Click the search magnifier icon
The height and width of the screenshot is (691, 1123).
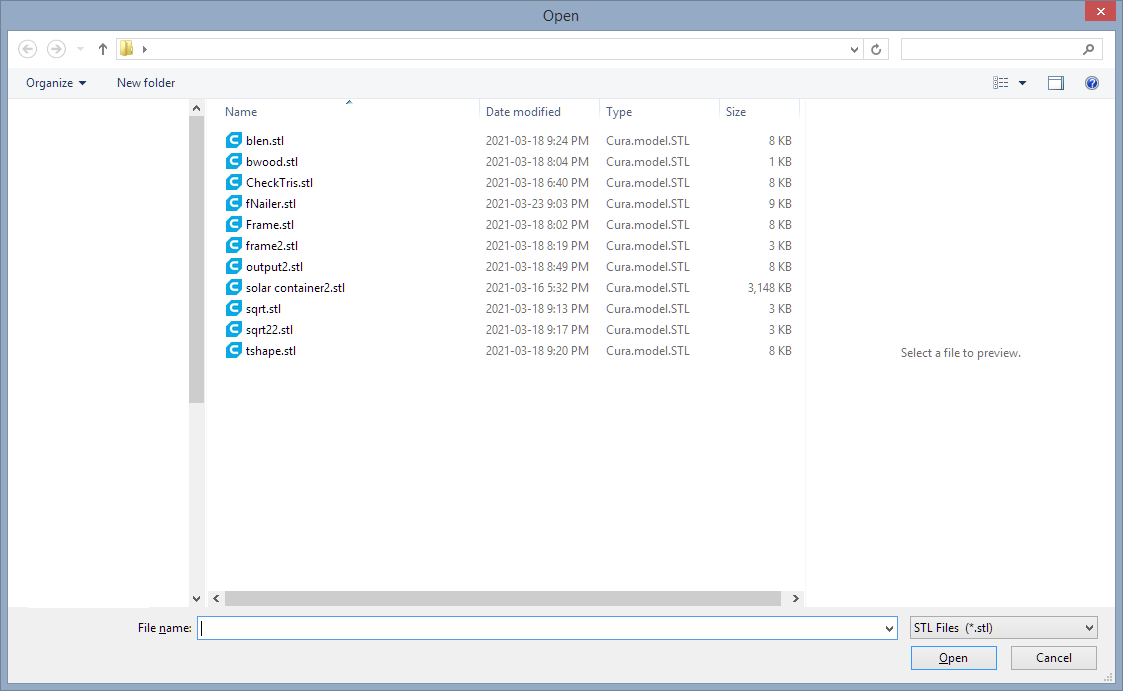(1089, 49)
